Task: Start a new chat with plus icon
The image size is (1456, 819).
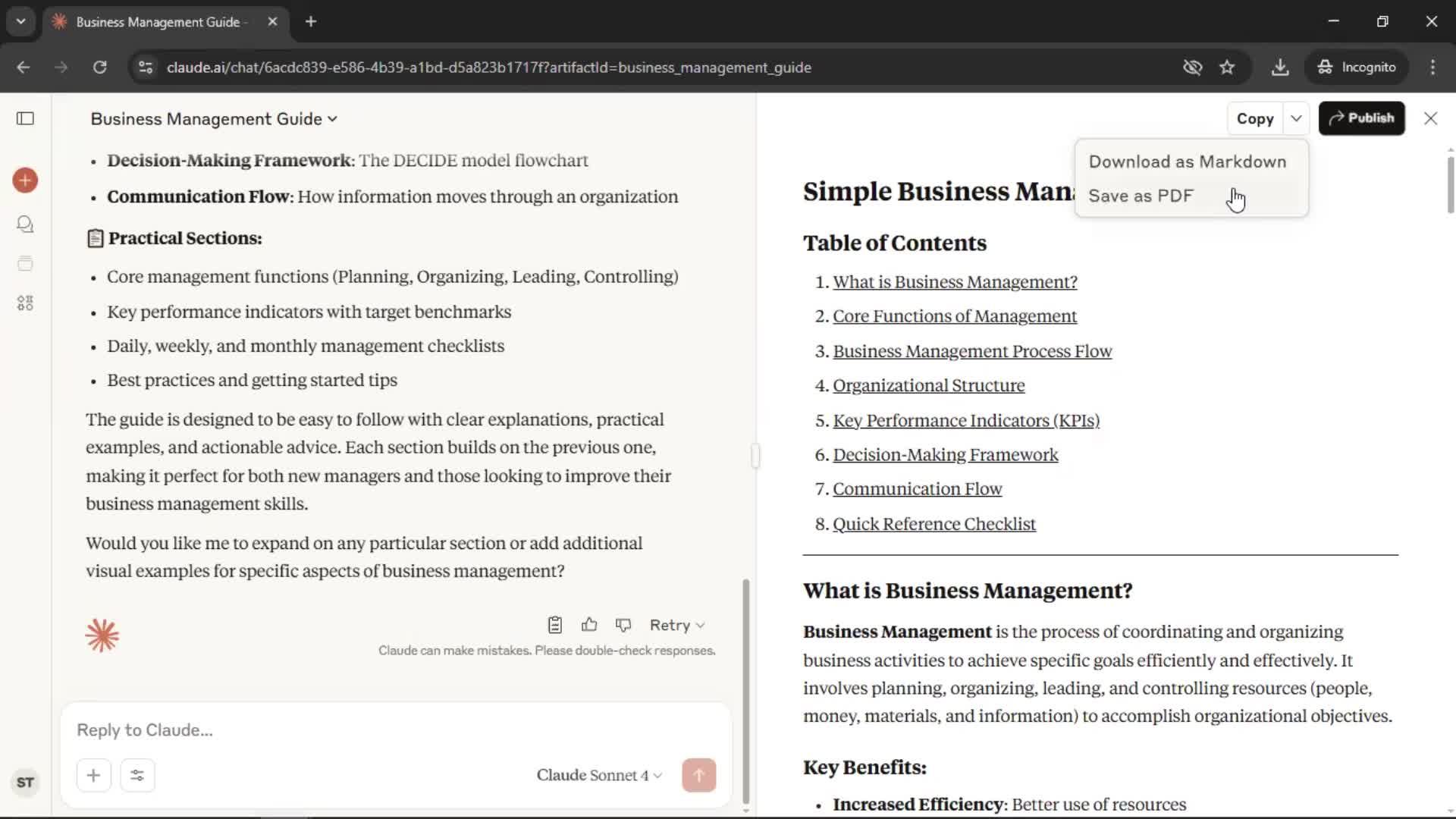Action: (25, 180)
